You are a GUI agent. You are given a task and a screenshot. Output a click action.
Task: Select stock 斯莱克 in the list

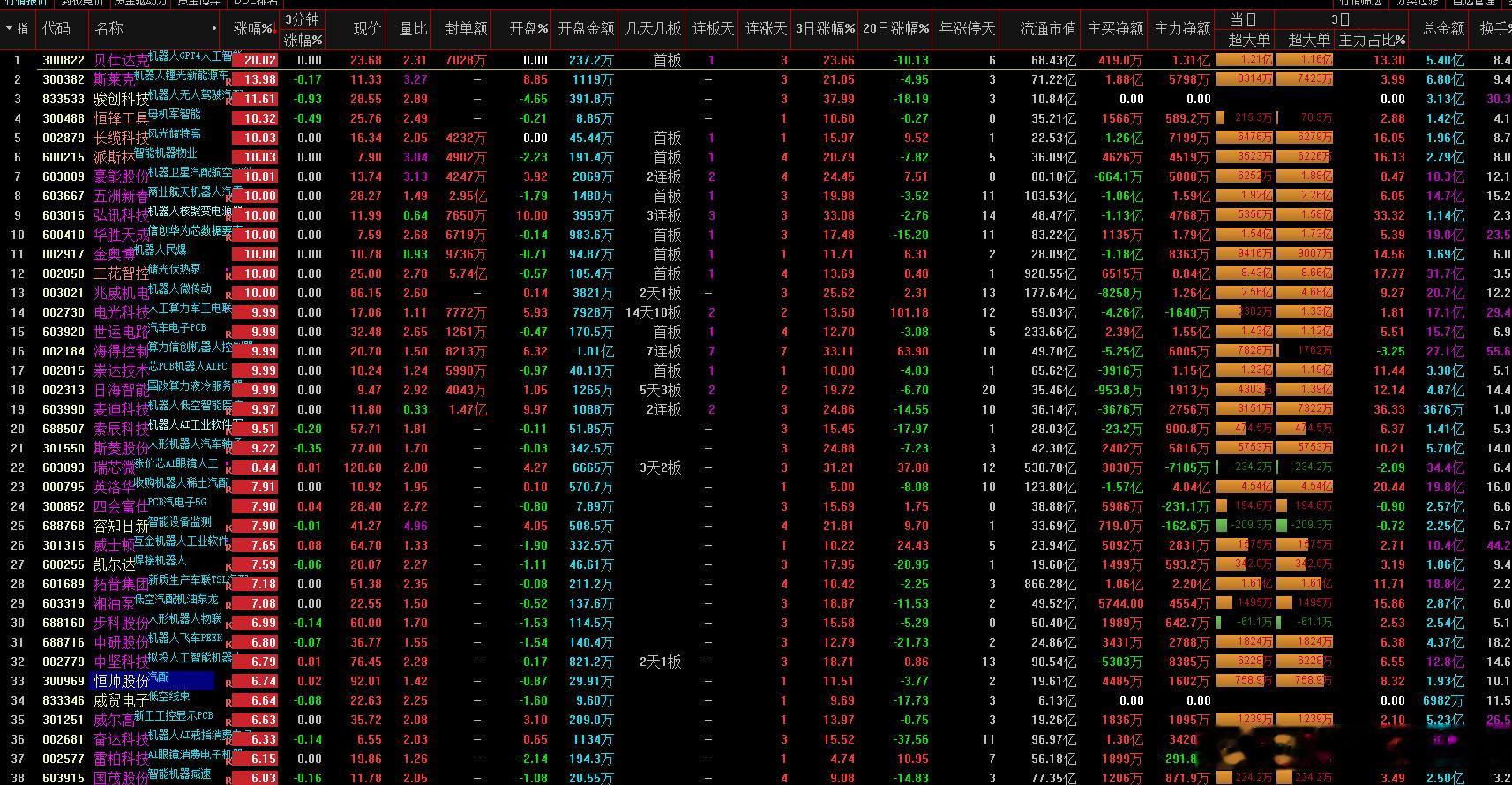(x=114, y=79)
